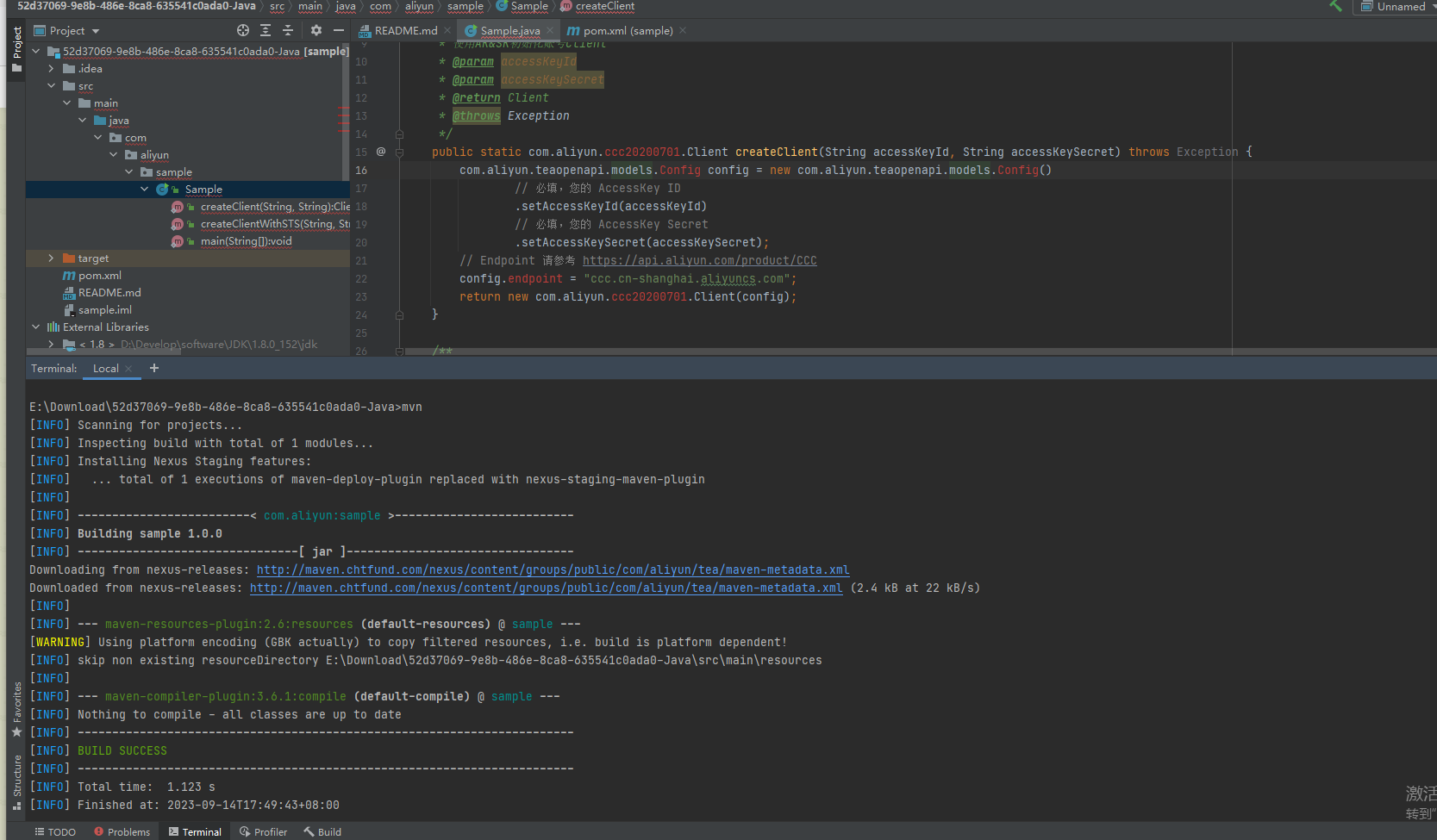This screenshot has width=1437, height=840.
Task: Click the locate/select opened file crosshair icon
Action: click(243, 30)
